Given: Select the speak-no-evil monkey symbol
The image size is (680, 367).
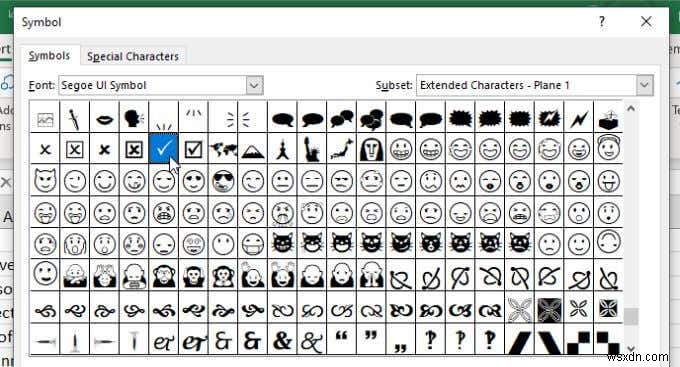Looking at the screenshot, I should 223,276.
